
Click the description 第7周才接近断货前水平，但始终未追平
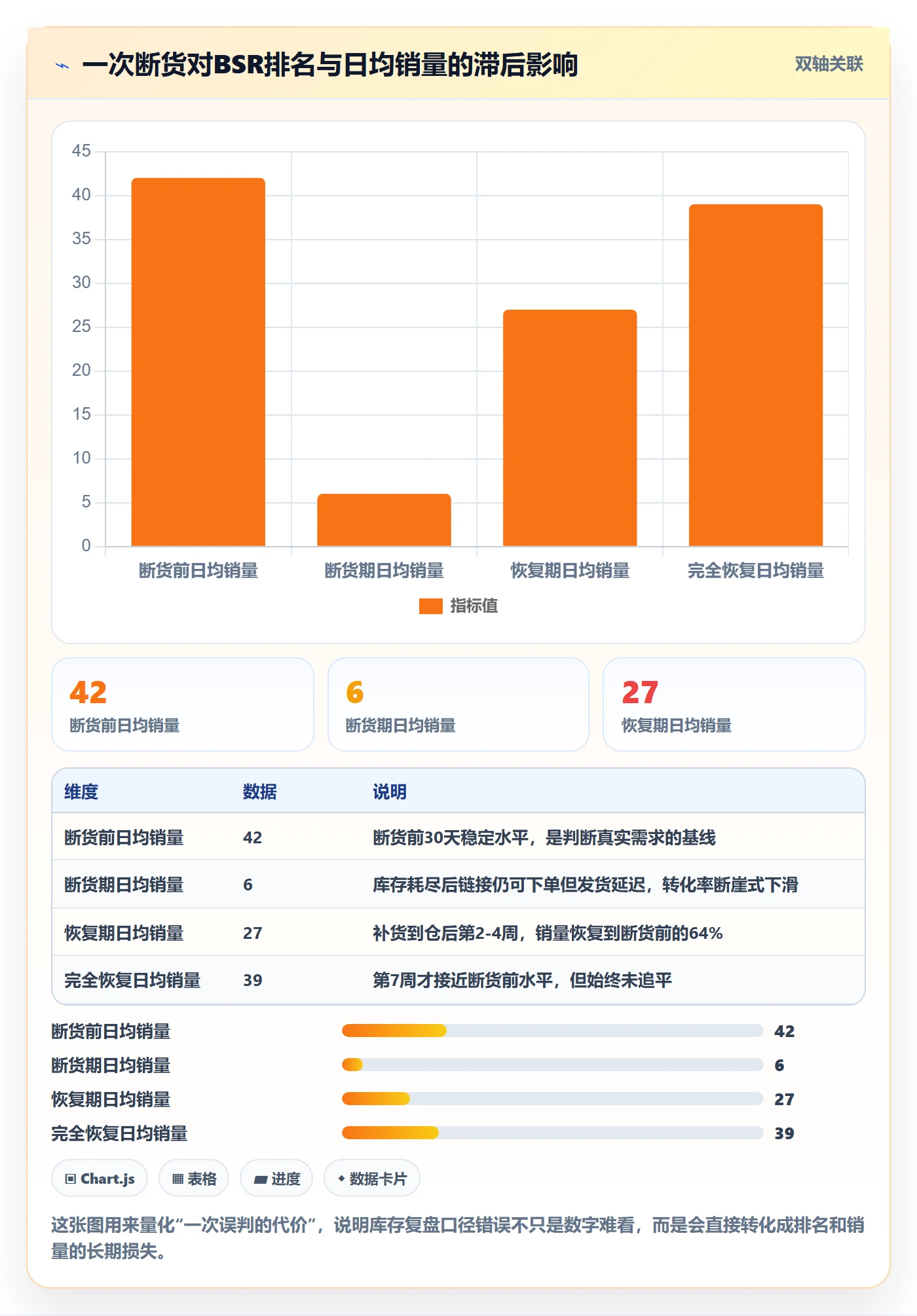(522, 980)
